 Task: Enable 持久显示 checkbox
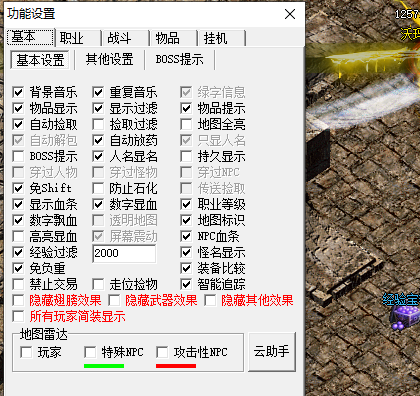click(x=186, y=156)
